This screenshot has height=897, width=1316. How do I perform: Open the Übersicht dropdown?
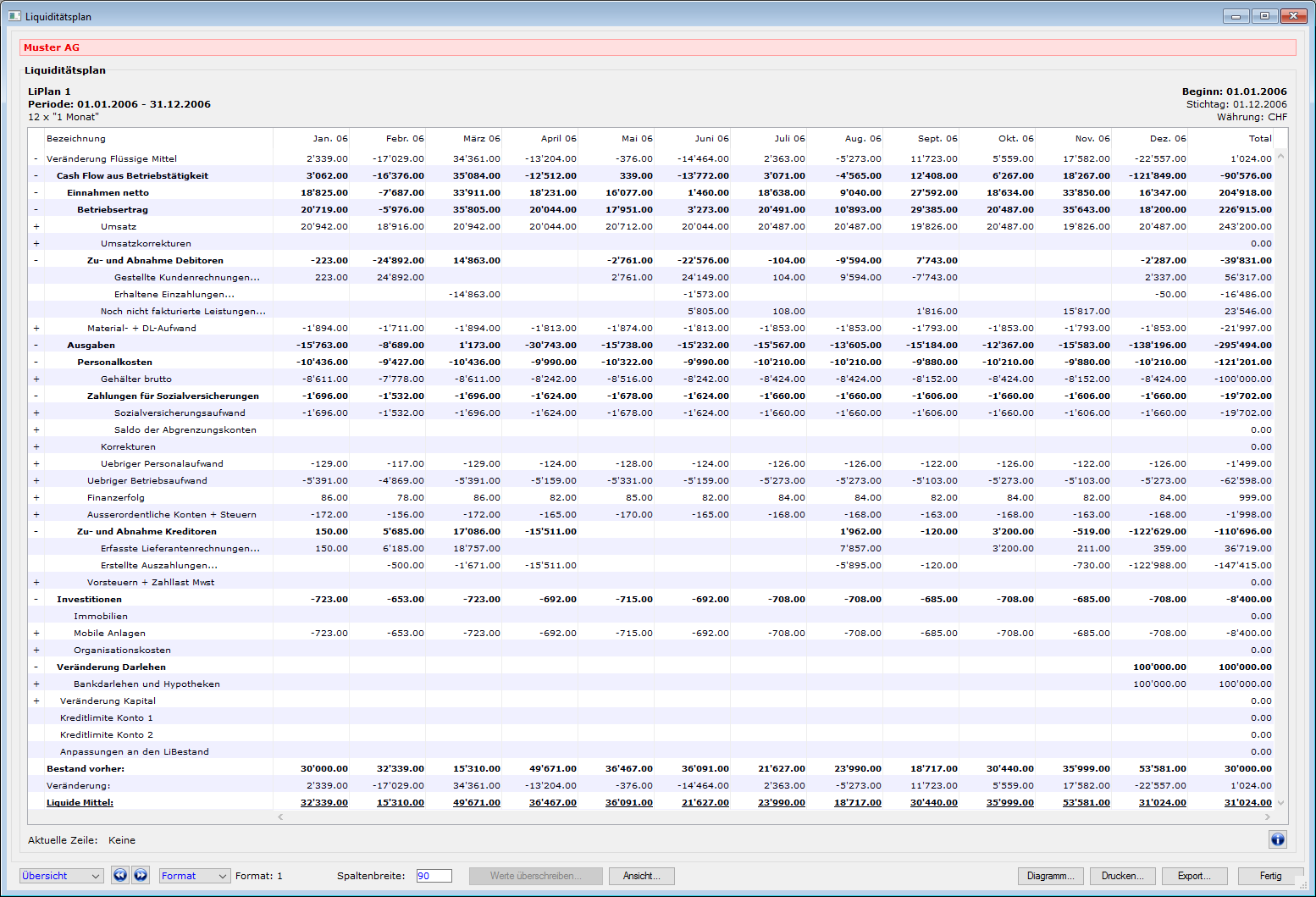(x=62, y=876)
